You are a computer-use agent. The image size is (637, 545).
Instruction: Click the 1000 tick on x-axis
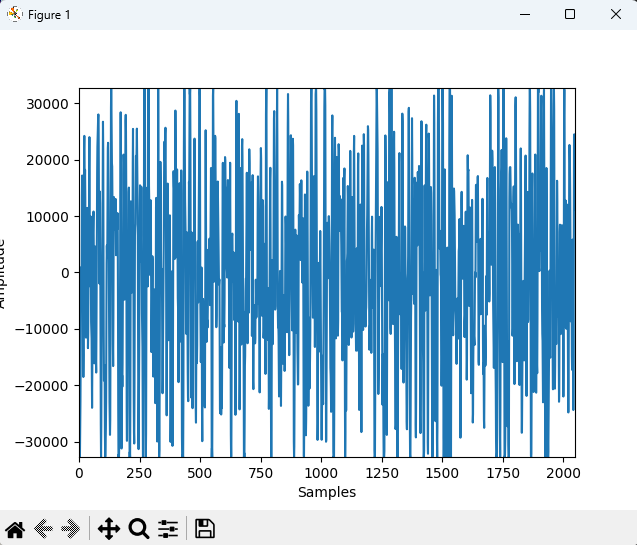[x=321, y=472]
